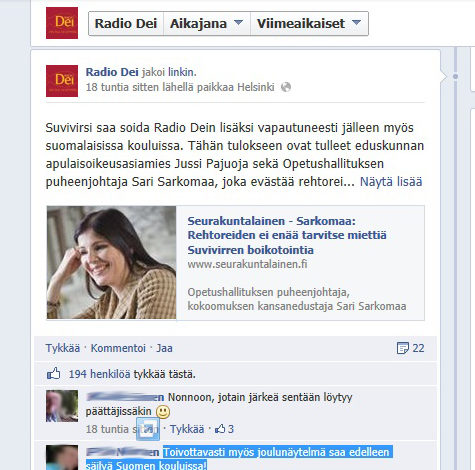475x470 pixels.
Task: Open the Sari Sarkomaa article photo
Action: point(111,263)
